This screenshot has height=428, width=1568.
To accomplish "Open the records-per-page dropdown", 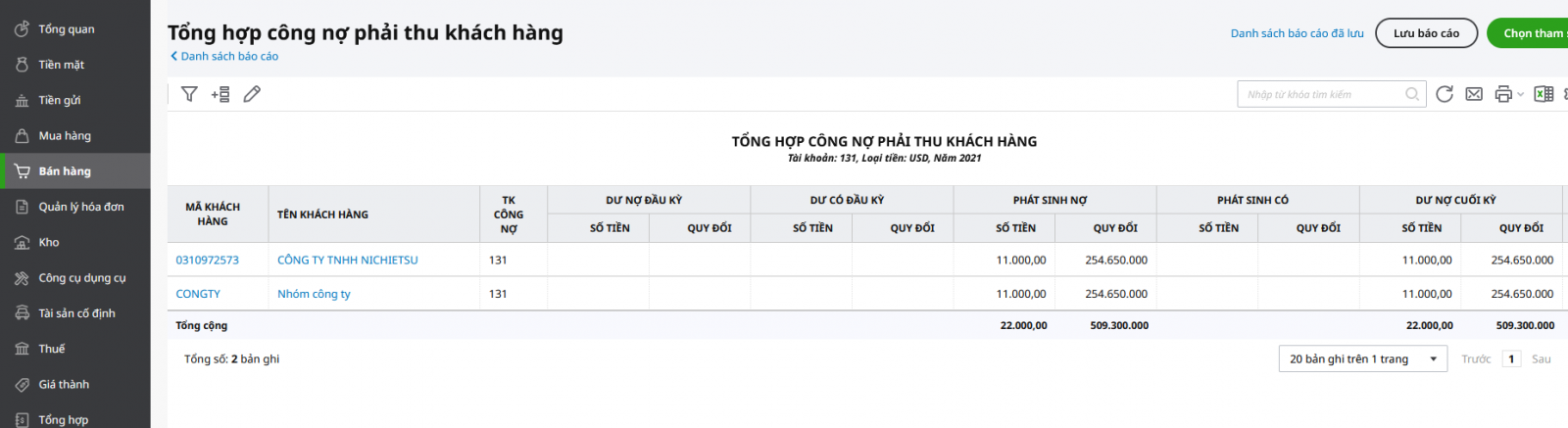I will pyautogui.click(x=1362, y=359).
